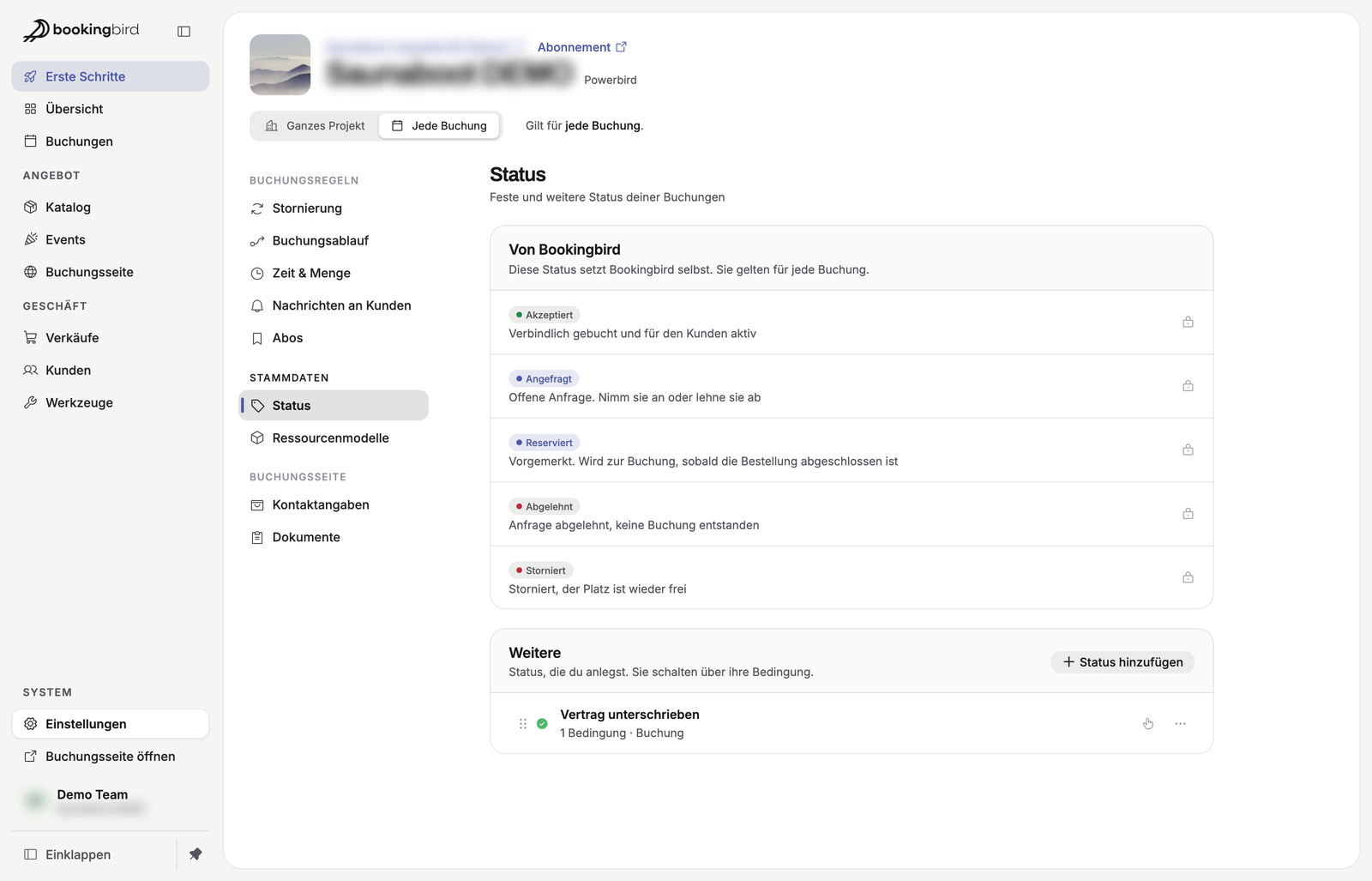The image size is (1372, 881).
Task: Click lock icon in Akzeptiert row
Action: pos(1188,323)
